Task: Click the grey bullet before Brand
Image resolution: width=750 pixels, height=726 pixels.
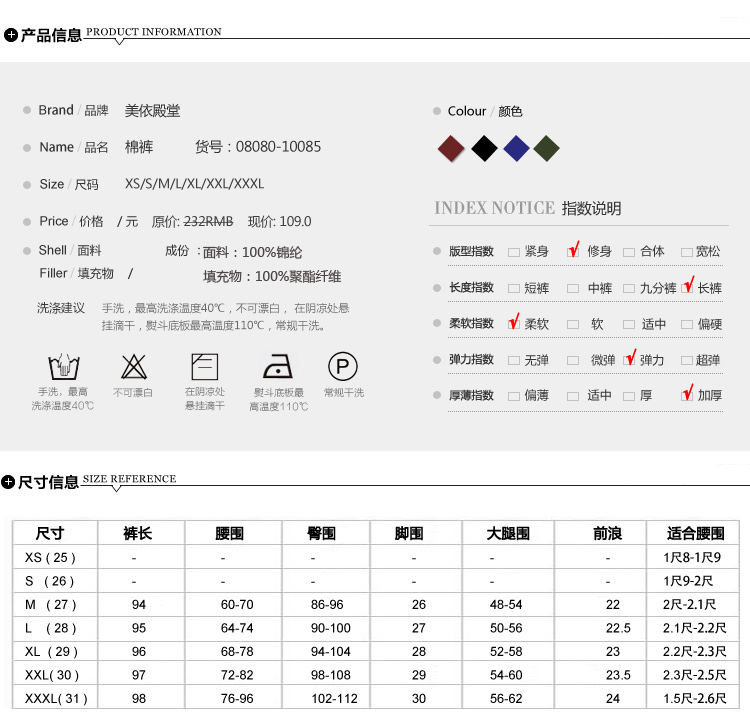Action: click(27, 110)
